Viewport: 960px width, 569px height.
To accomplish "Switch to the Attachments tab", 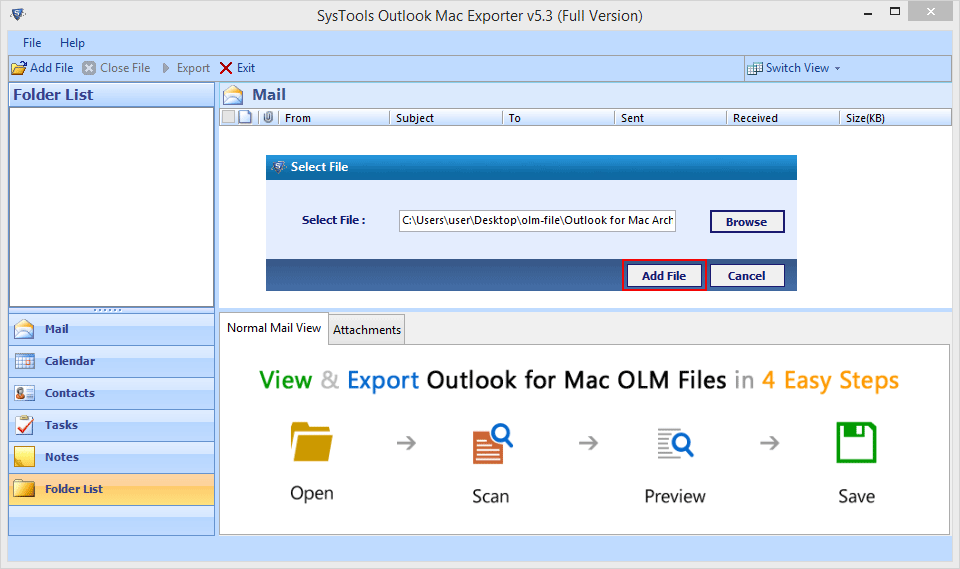I will [x=367, y=329].
